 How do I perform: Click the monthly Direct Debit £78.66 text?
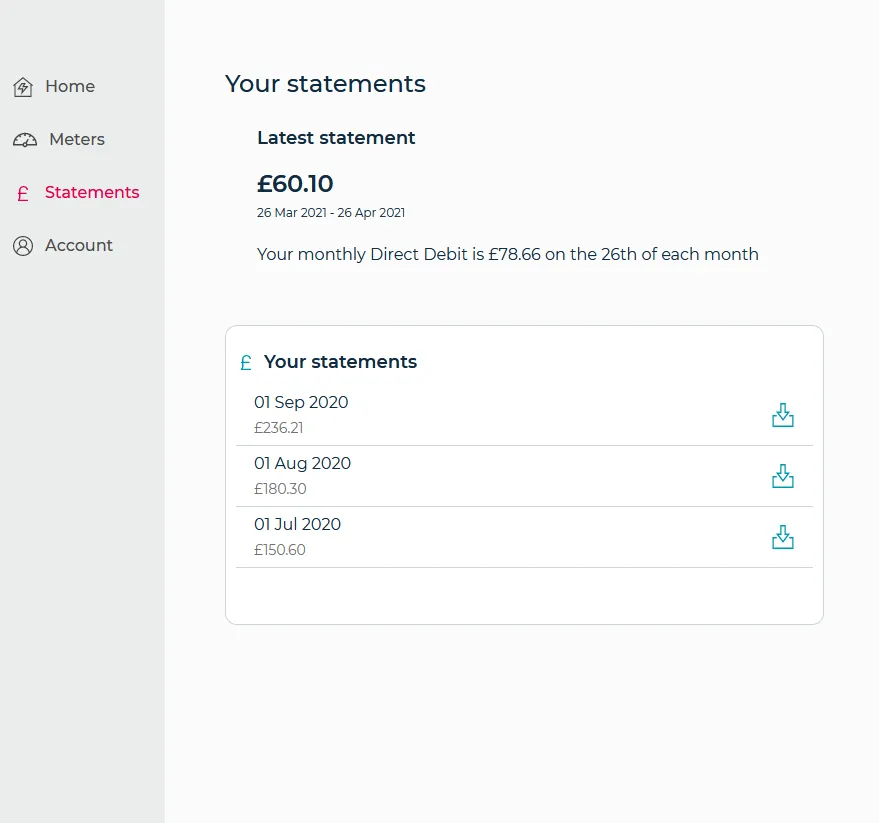coord(507,255)
